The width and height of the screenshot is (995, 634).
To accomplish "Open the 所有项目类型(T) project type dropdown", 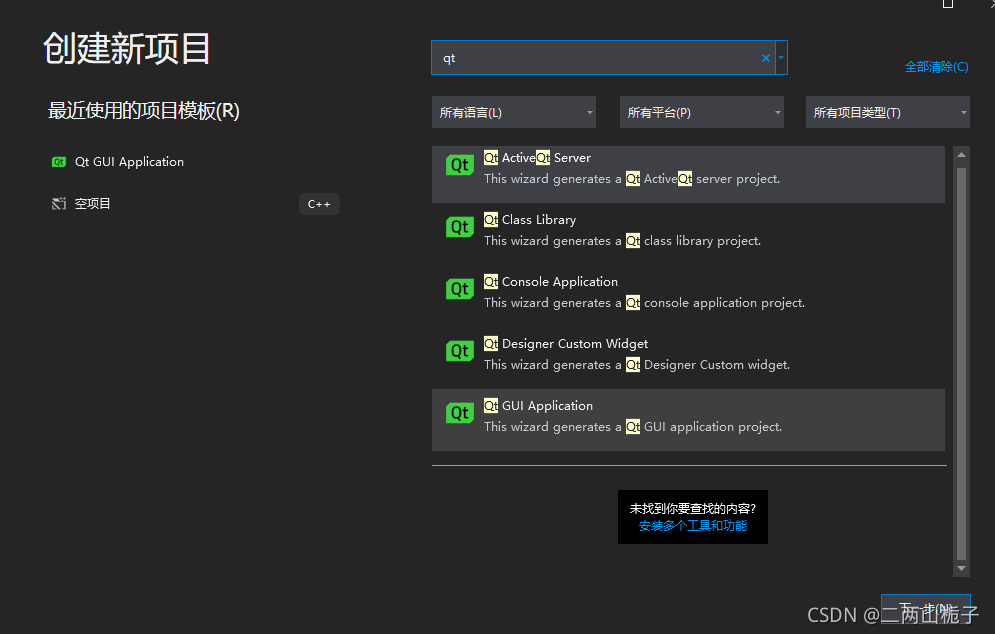I will point(887,112).
